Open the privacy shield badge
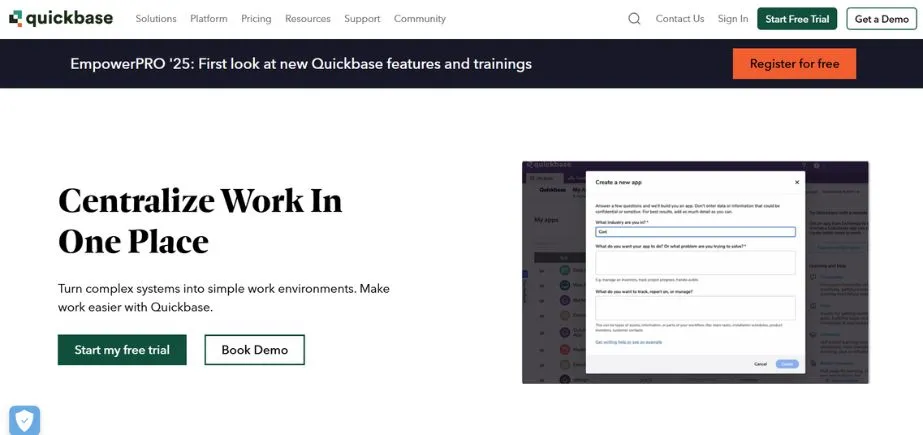The width and height of the screenshot is (923, 435). point(24,419)
